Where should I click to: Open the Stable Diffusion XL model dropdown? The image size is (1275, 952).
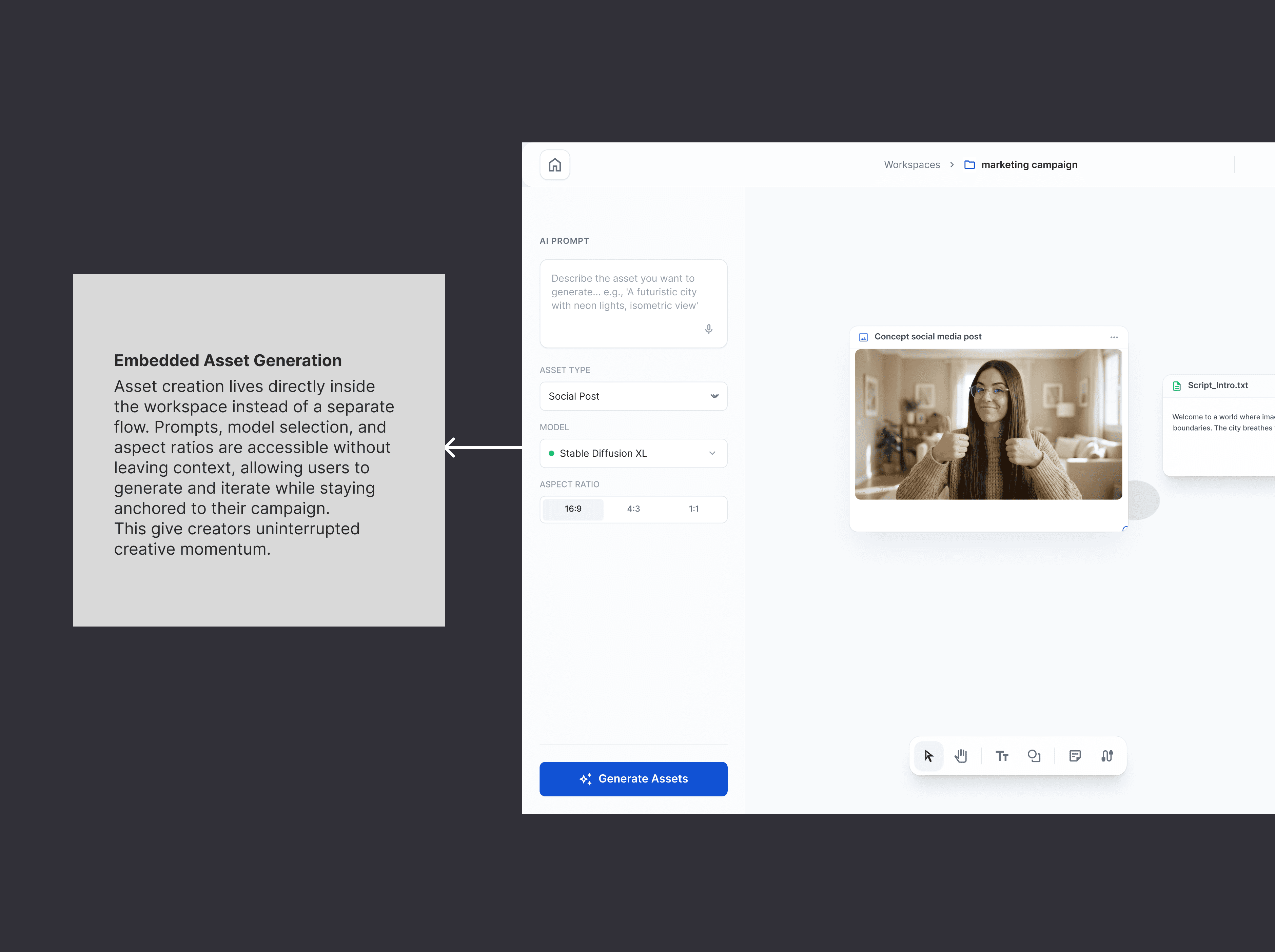(x=633, y=453)
